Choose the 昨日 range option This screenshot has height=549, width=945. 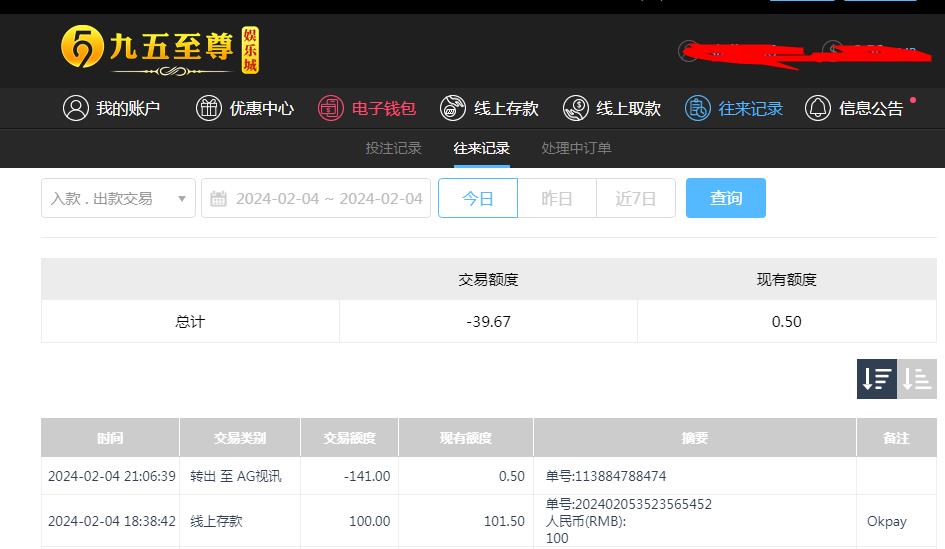coord(557,198)
